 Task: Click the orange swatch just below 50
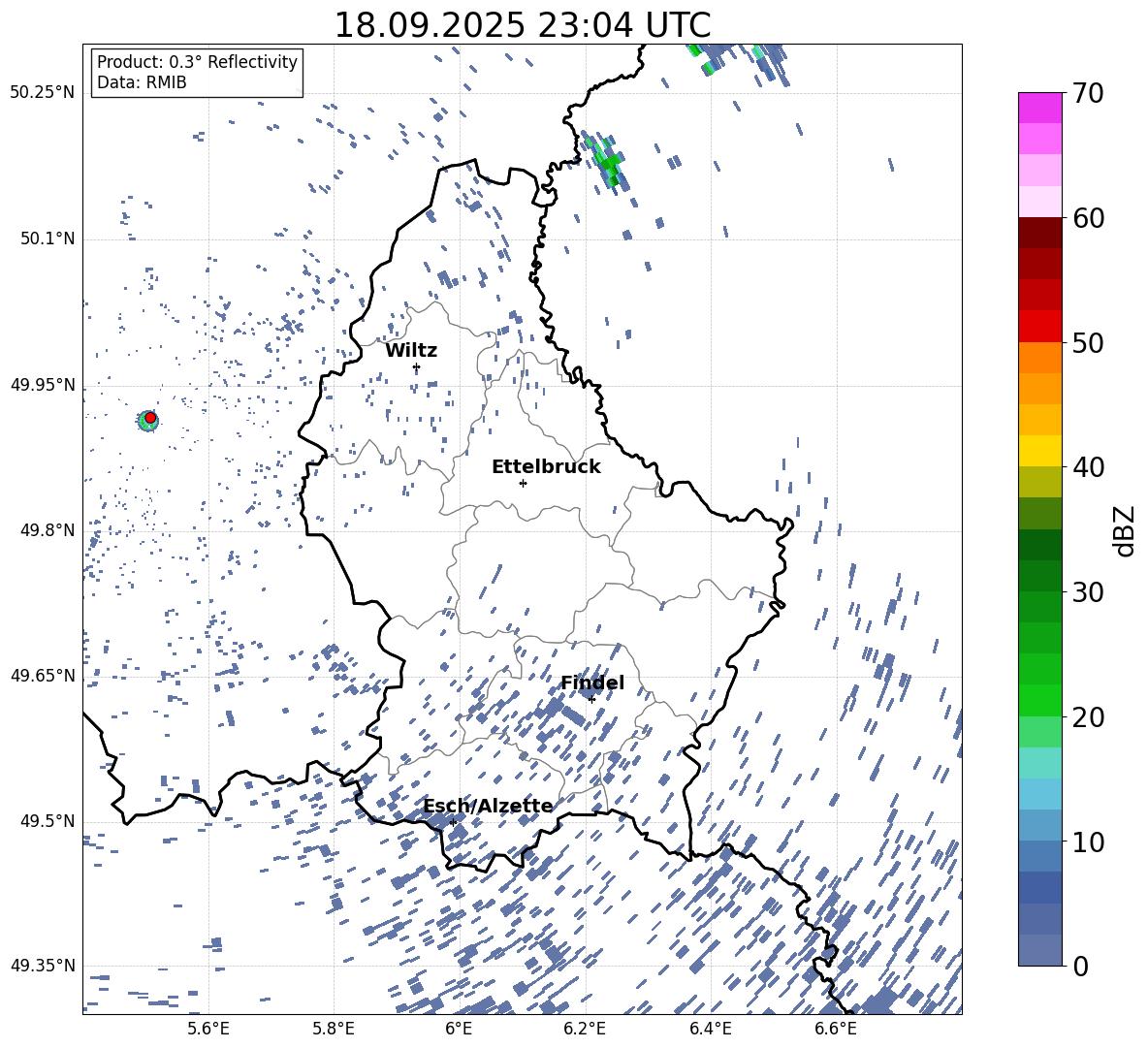point(1040,358)
